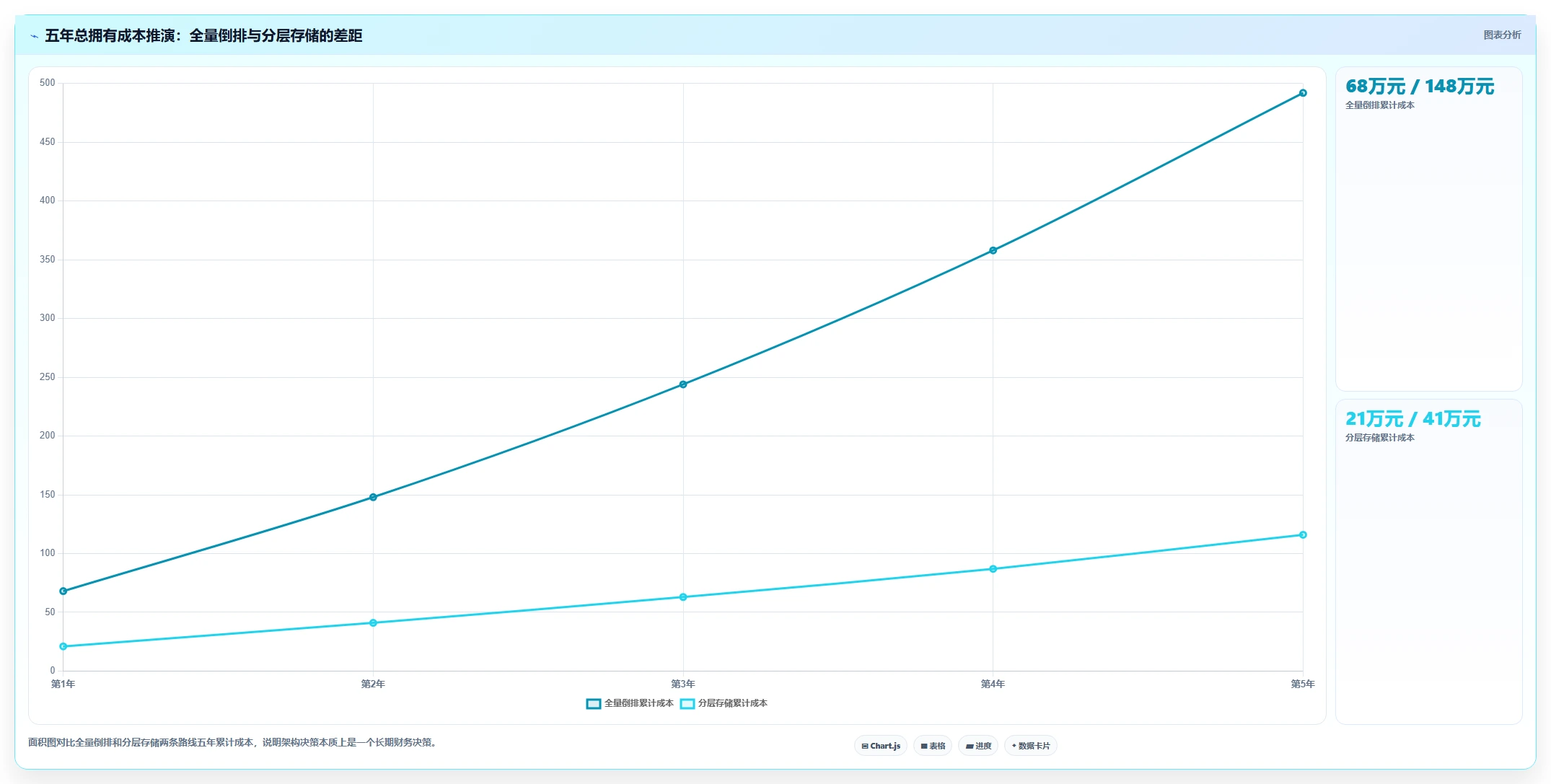
Task: Click the x-axis label 第3年
Action: tap(683, 684)
